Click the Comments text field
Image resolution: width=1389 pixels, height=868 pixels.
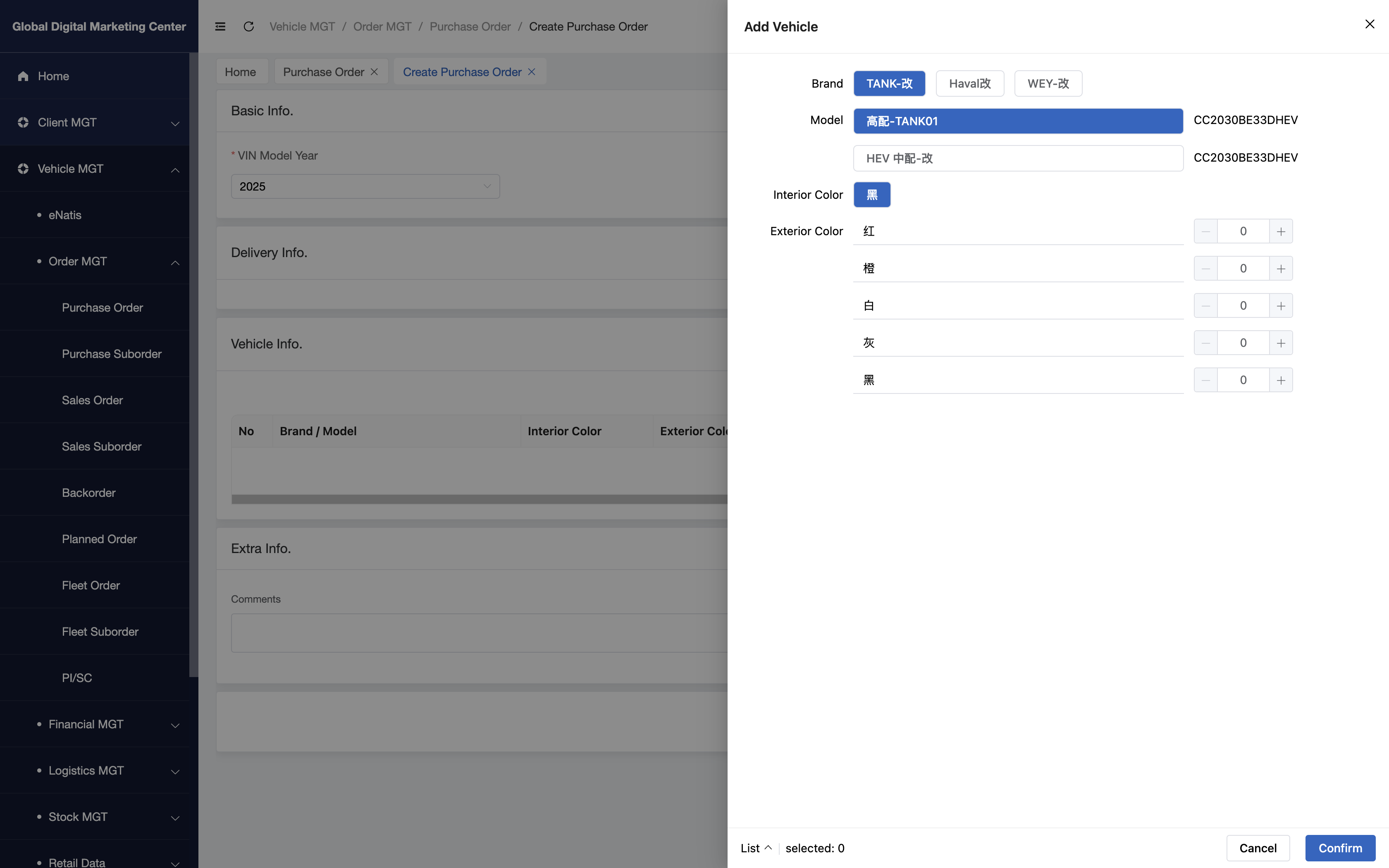[479, 633]
